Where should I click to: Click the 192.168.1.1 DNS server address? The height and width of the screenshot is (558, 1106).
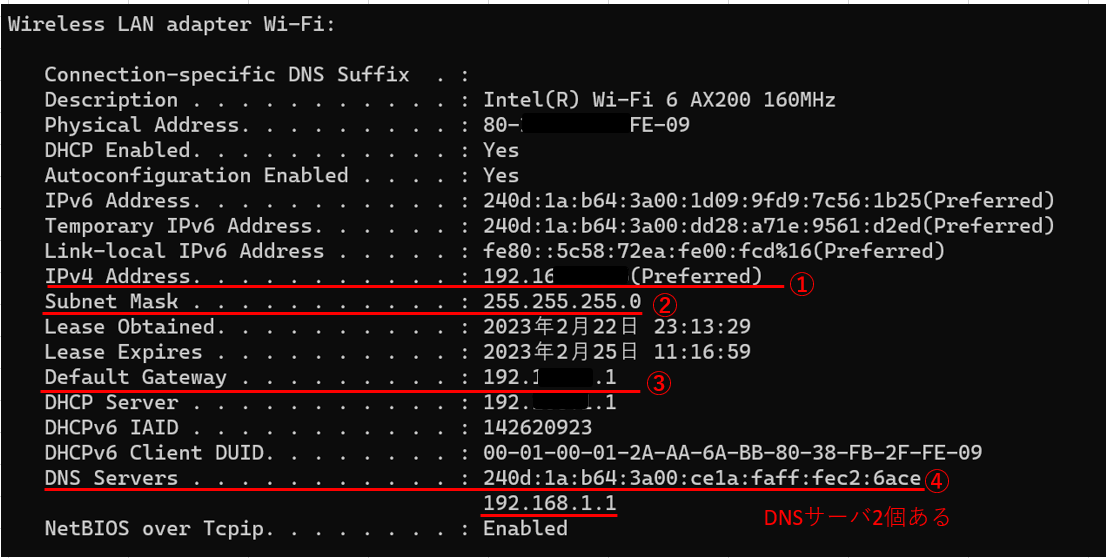pyautogui.click(x=549, y=503)
